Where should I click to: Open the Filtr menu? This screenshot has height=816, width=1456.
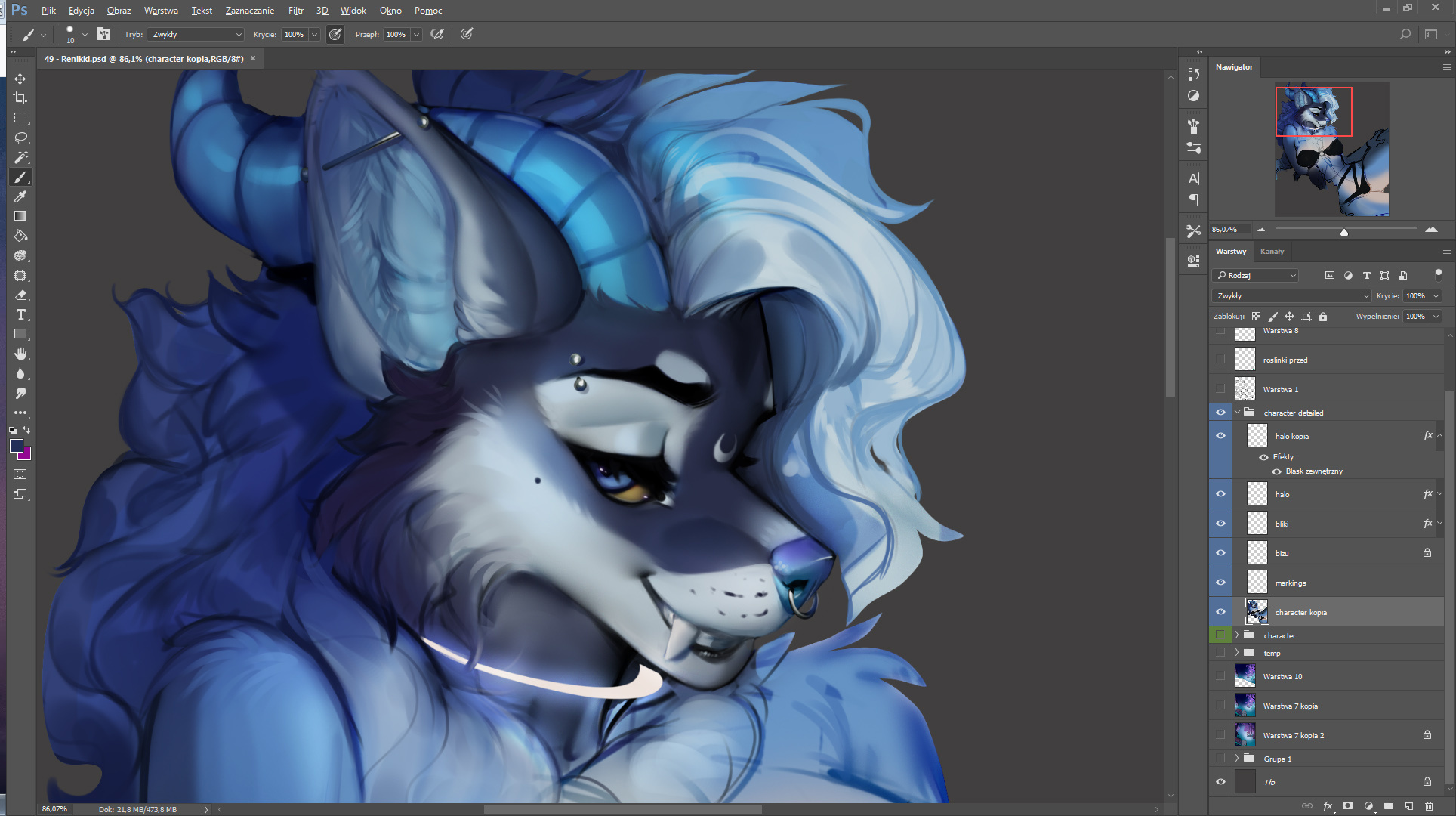295,11
